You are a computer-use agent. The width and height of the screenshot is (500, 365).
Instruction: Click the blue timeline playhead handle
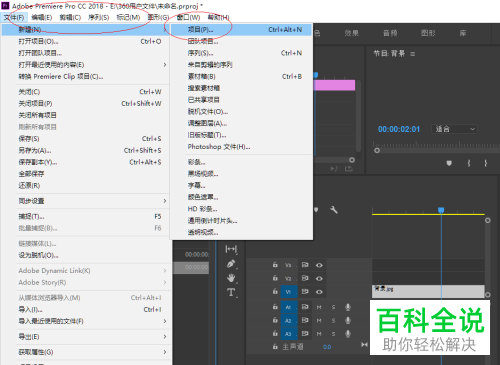click(x=441, y=210)
